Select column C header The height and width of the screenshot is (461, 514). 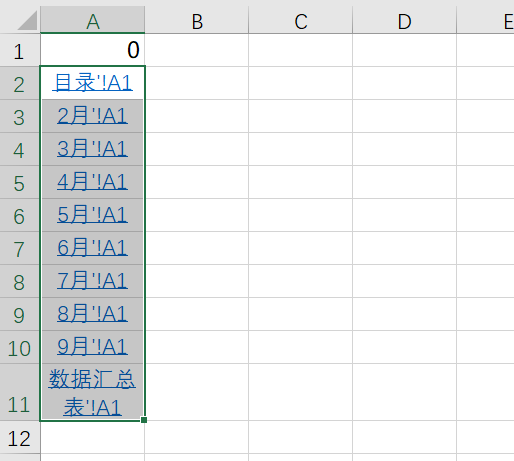(x=300, y=20)
